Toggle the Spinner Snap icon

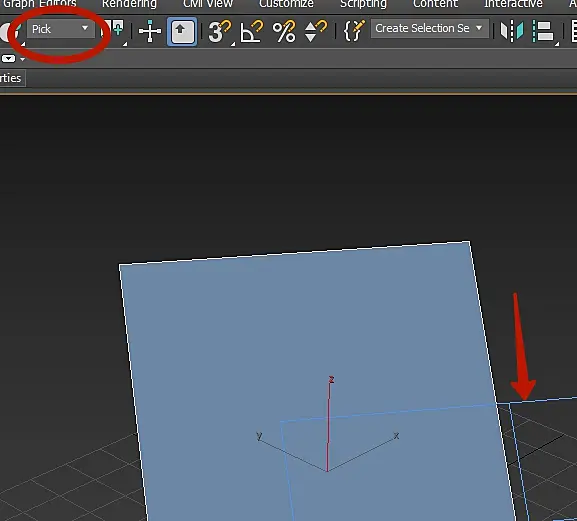[x=316, y=32]
